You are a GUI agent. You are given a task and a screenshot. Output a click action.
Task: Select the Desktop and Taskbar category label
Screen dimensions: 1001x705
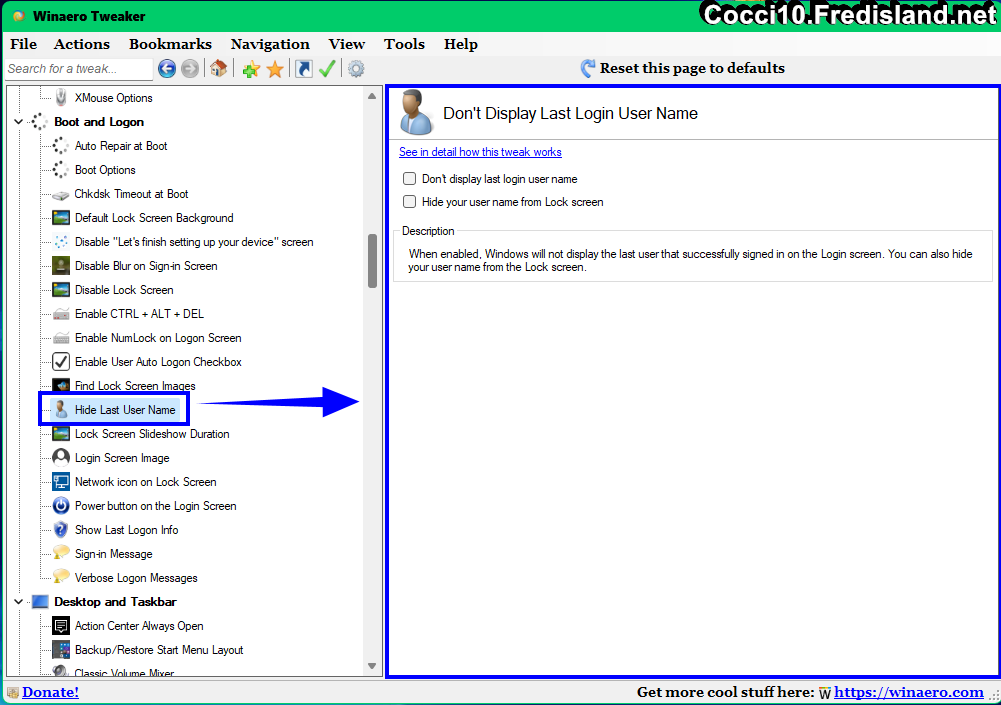pyautogui.click(x=116, y=602)
